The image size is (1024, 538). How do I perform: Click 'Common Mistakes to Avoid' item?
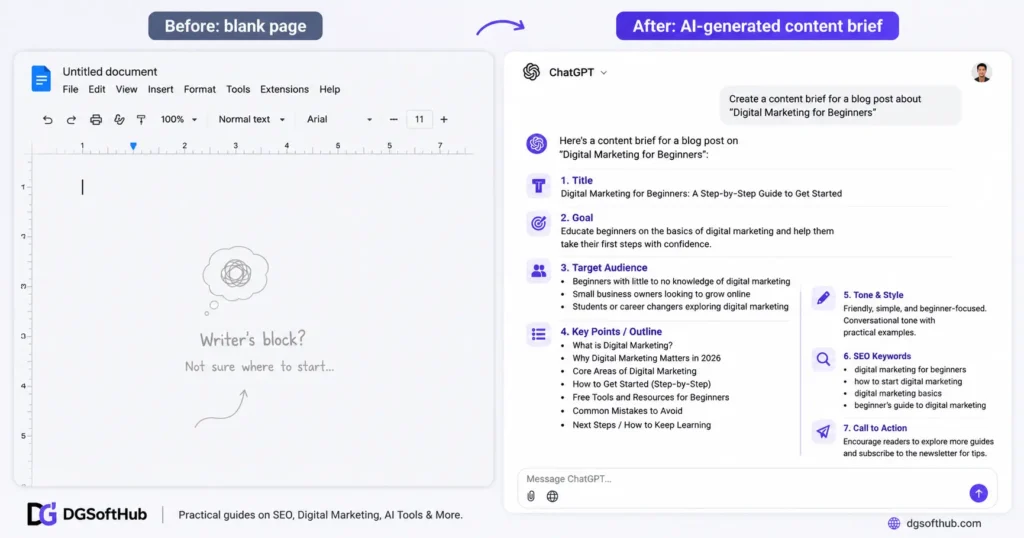tap(628, 411)
